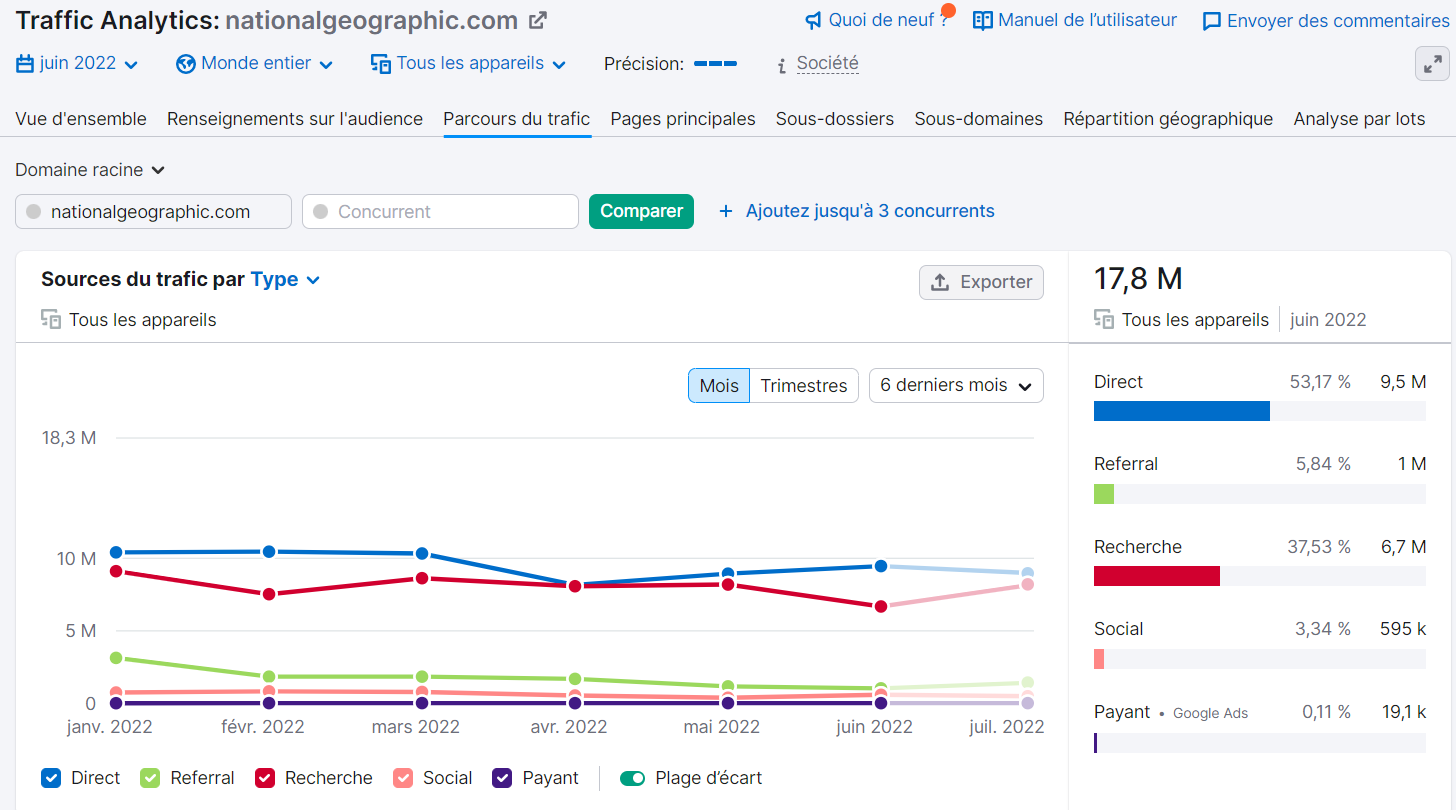Open the Tous les appareils device dropdown
This screenshot has width=1456, height=810.
[468, 64]
